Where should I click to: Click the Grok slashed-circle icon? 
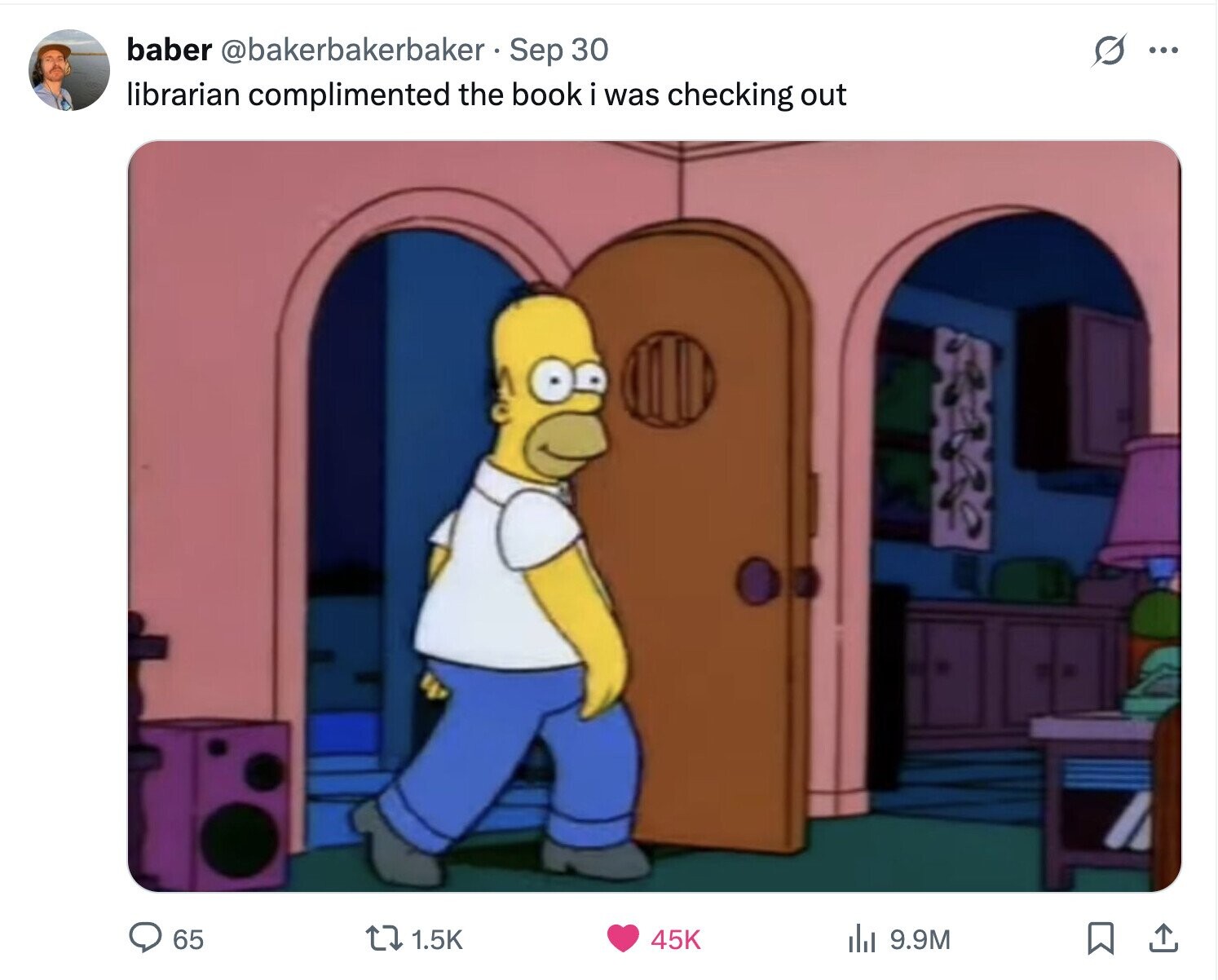1110,51
